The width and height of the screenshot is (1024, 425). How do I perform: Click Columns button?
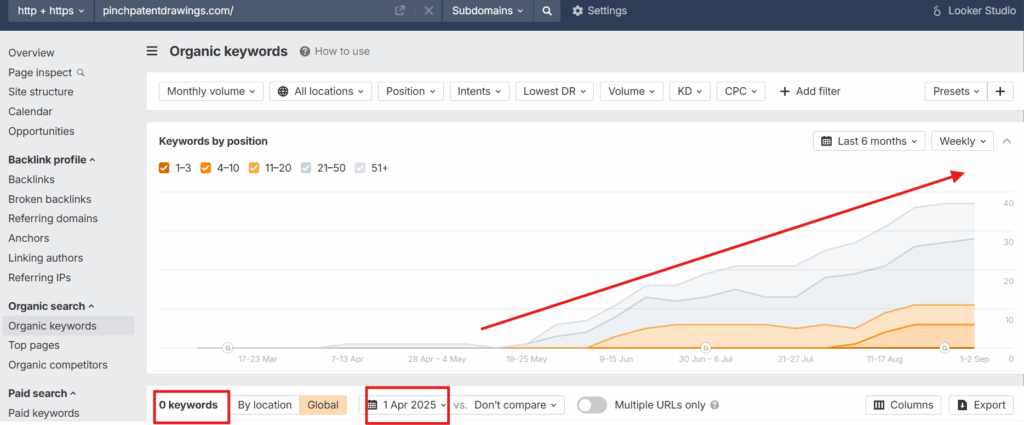click(904, 405)
